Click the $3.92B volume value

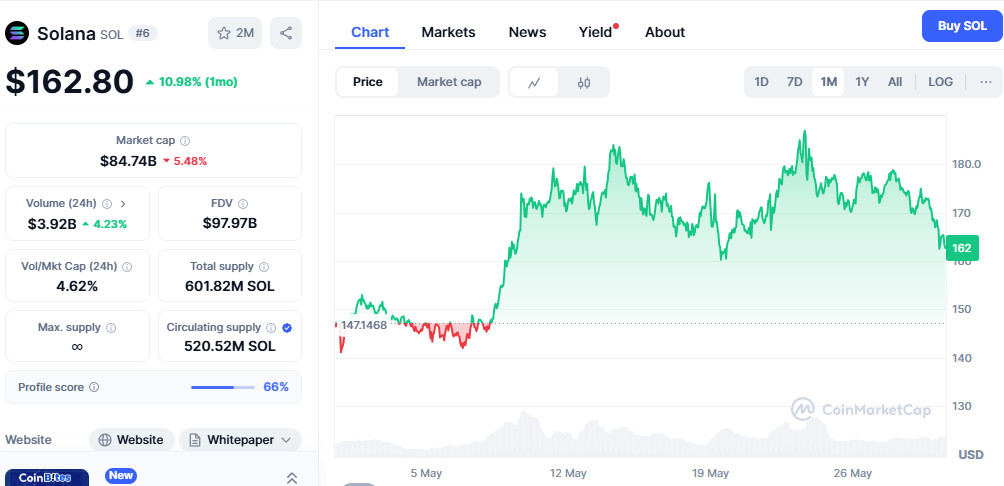50,224
